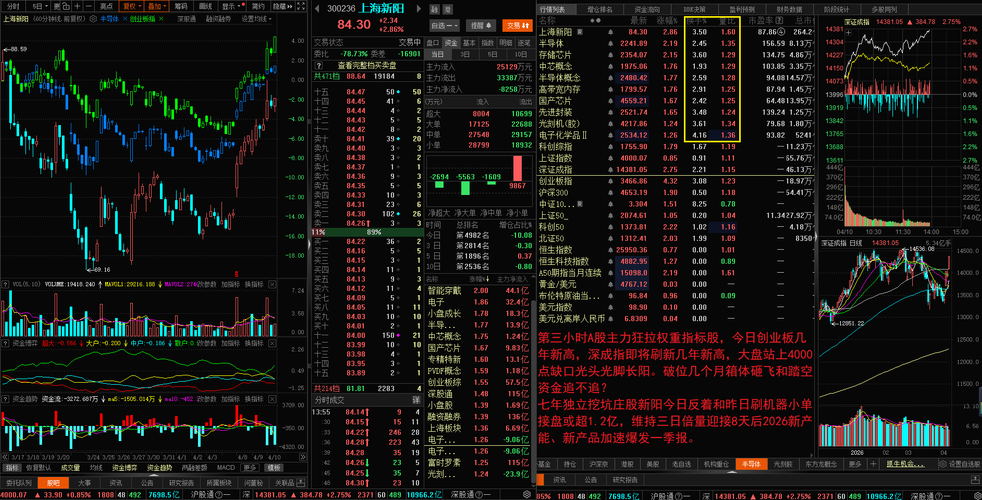Close 资金博弈 indicator panel with its X

[x=272, y=343]
